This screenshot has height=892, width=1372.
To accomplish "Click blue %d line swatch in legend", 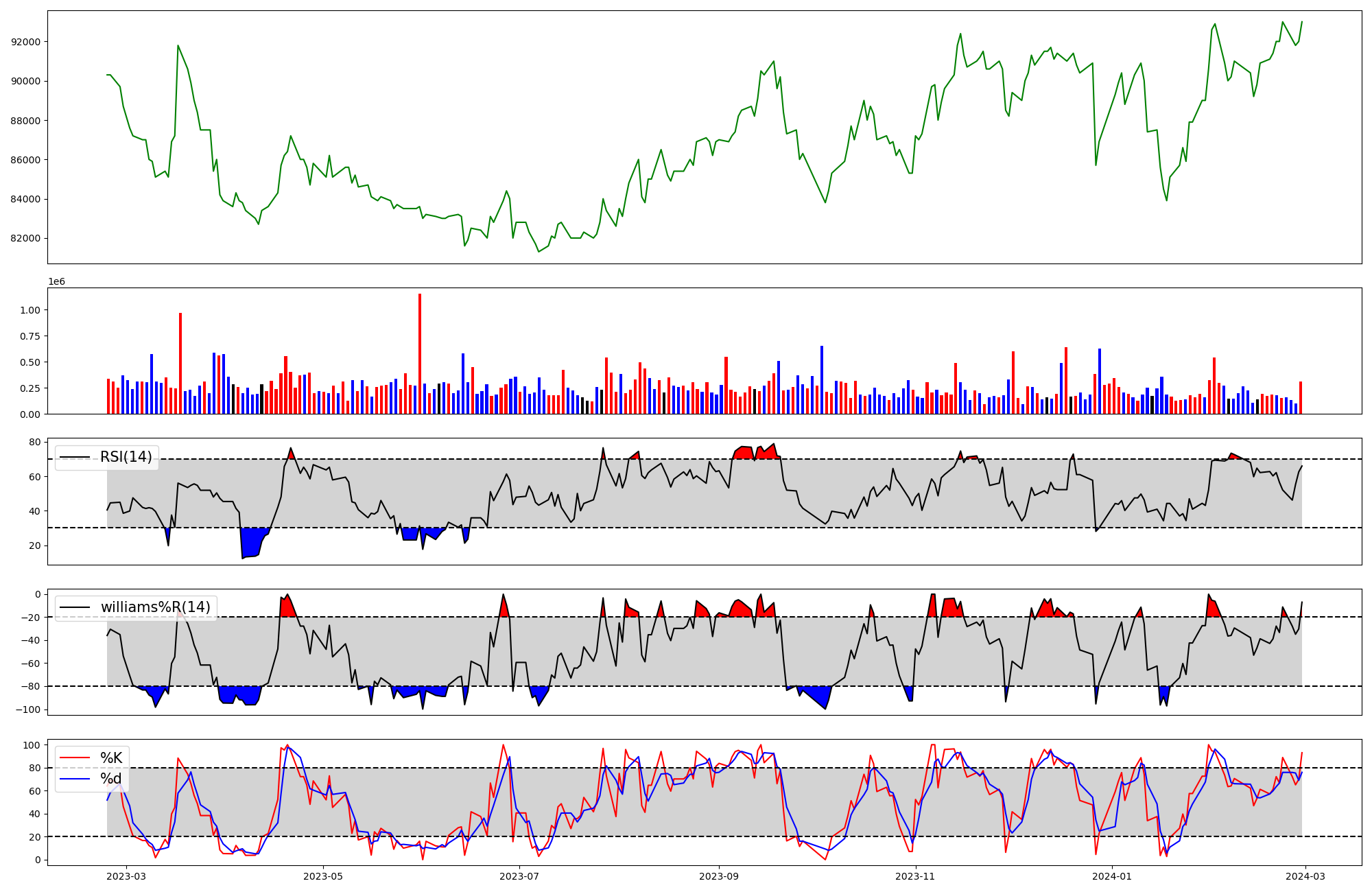I will point(75,779).
